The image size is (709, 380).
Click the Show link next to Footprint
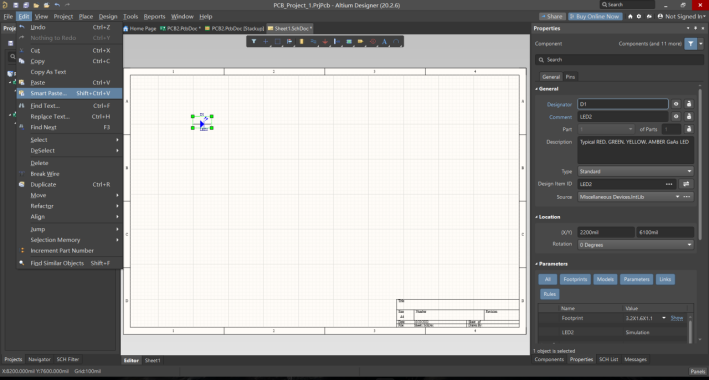coord(676,318)
